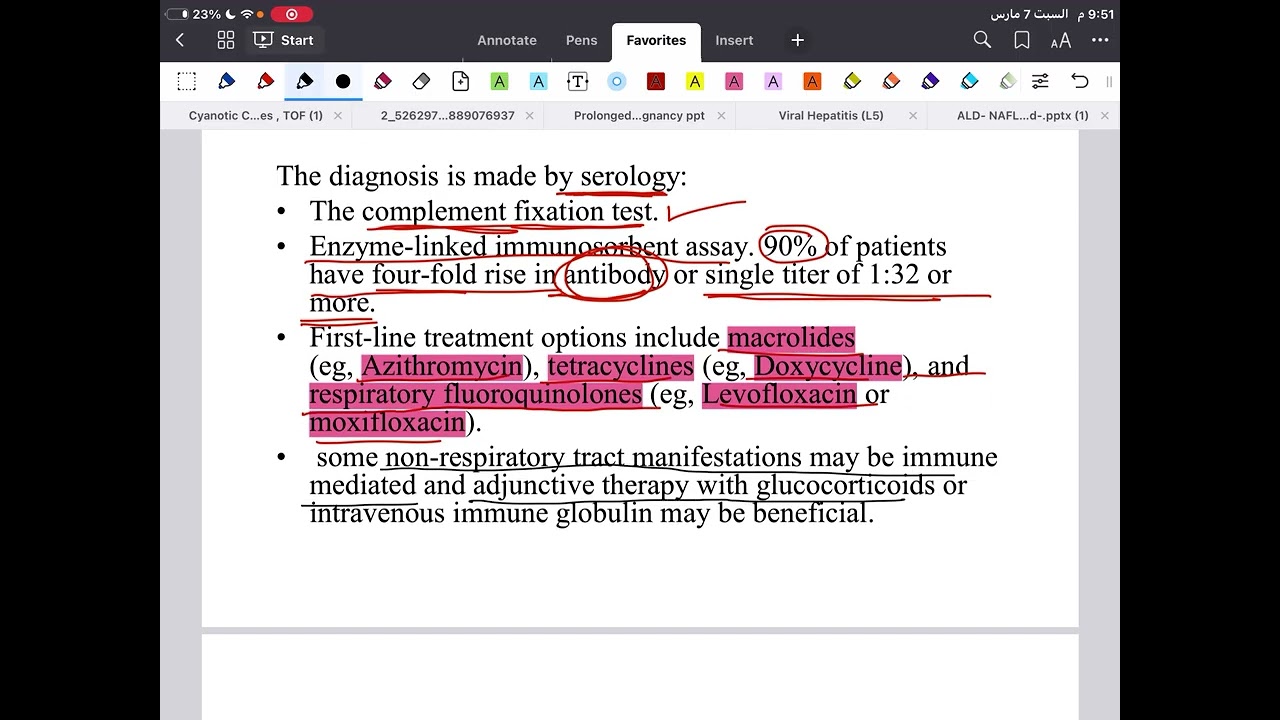
Task: Switch to the Pens tab
Action: [x=581, y=40]
